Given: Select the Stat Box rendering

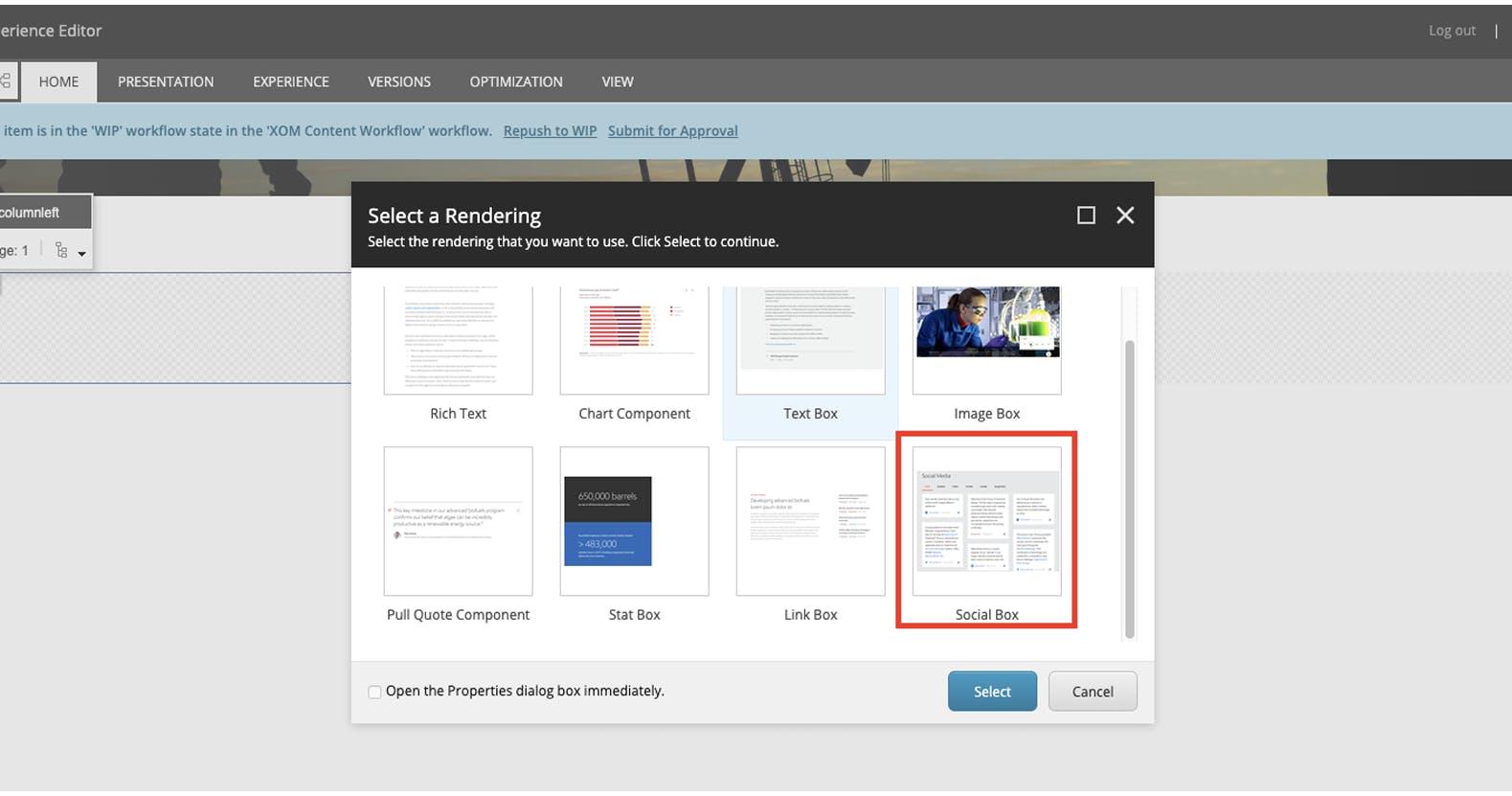Looking at the screenshot, I should coord(634,521).
